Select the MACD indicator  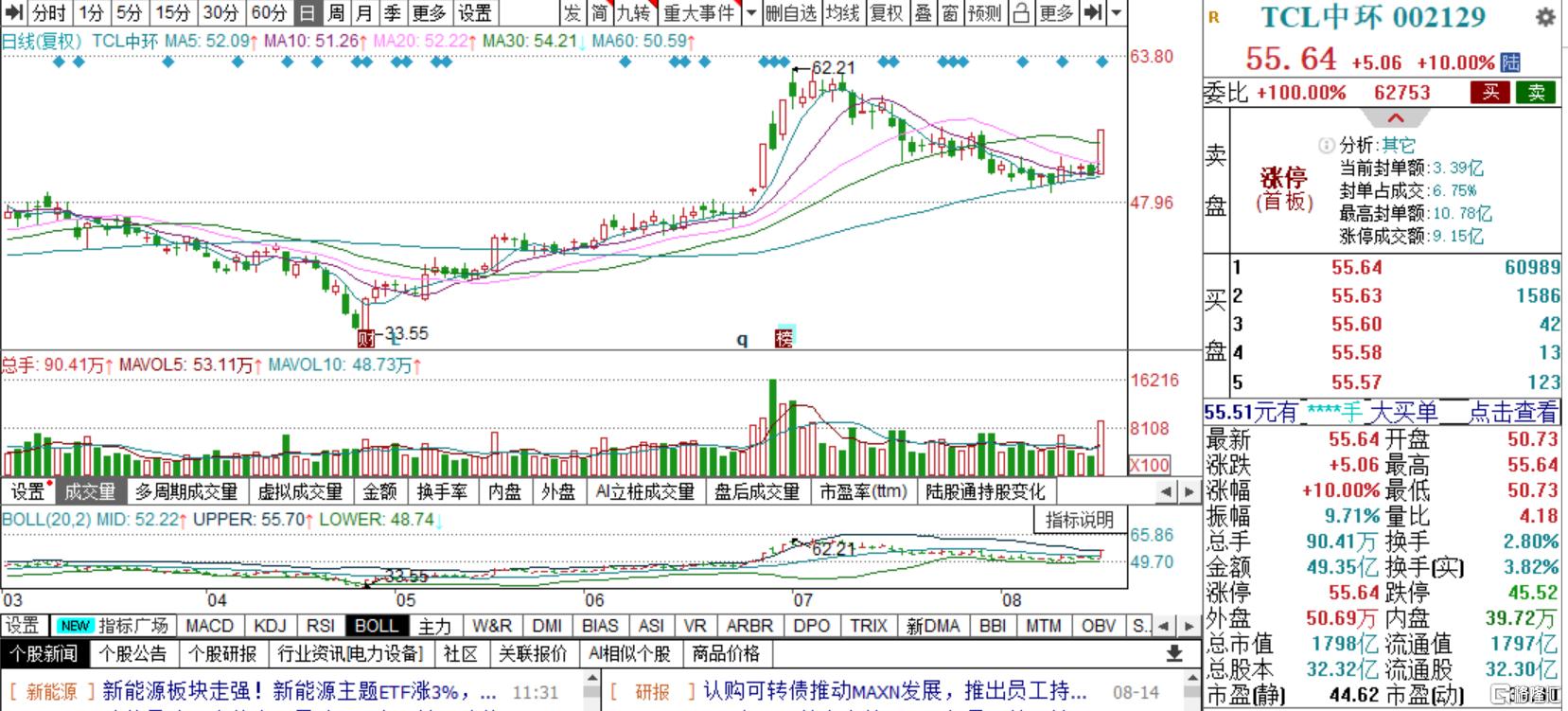tap(209, 626)
